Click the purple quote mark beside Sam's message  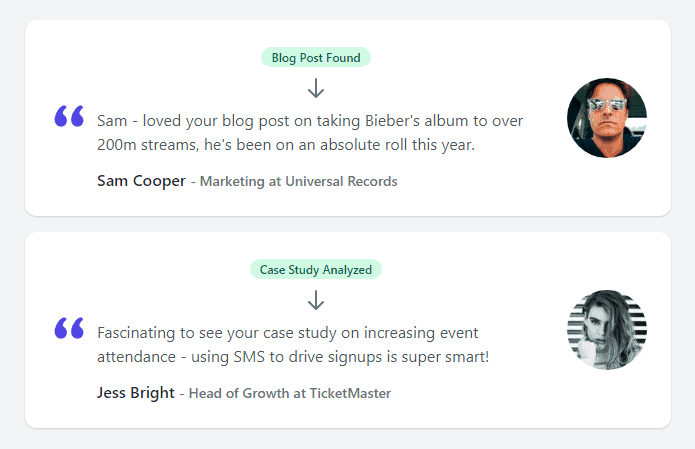(x=69, y=116)
